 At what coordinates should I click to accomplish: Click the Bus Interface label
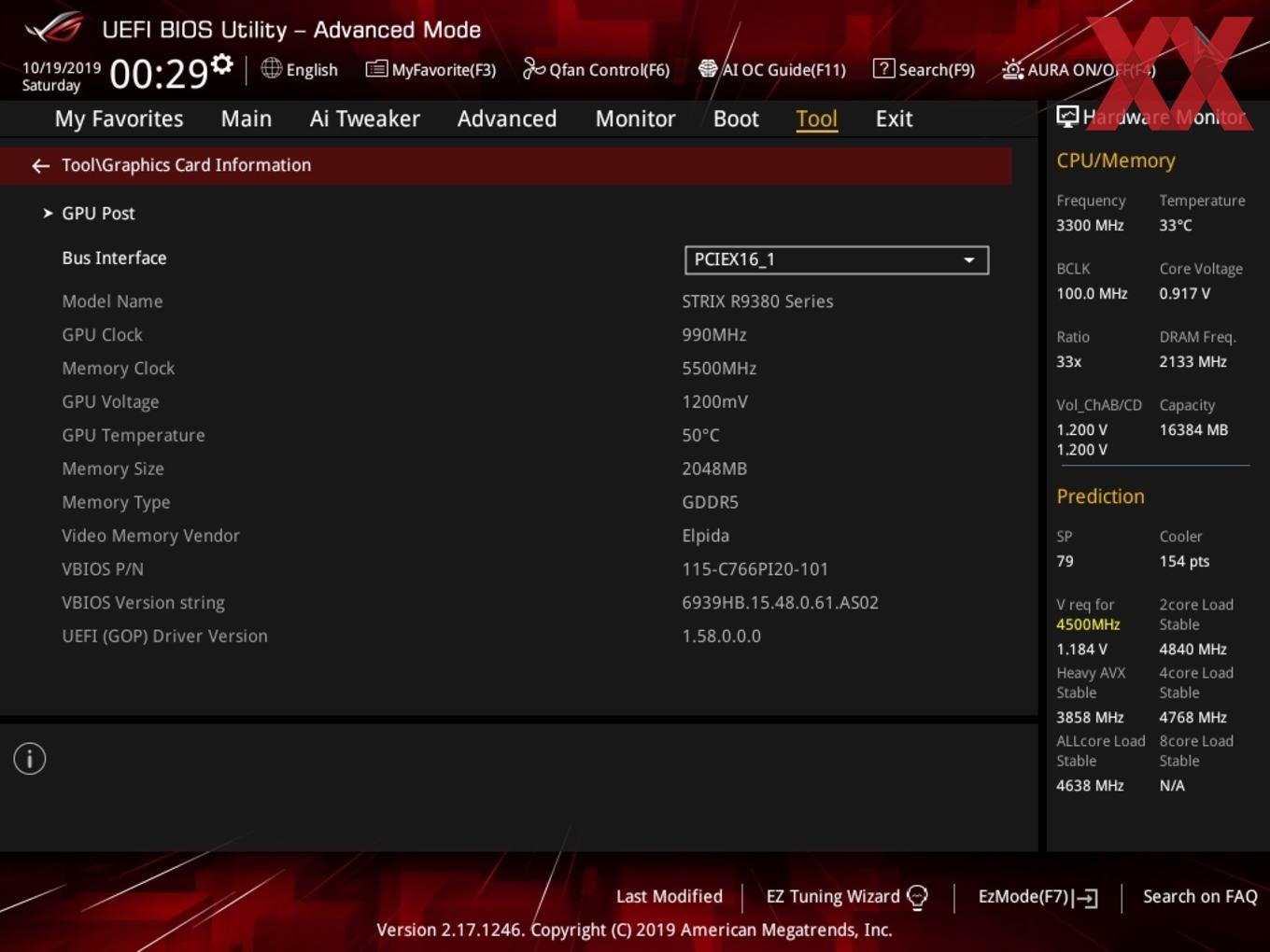tap(114, 259)
